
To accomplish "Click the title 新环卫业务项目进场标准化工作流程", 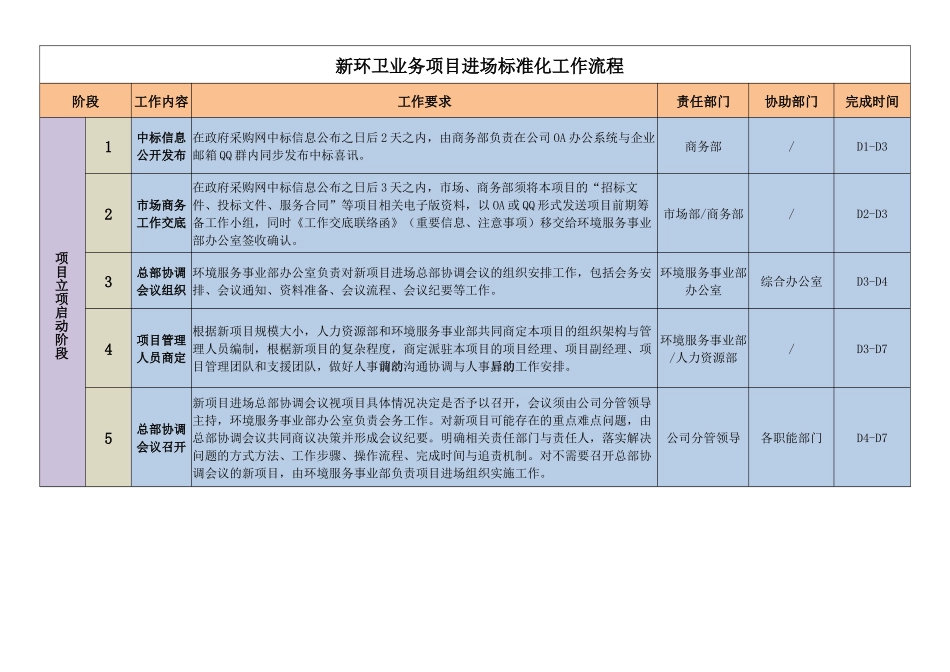I will (479, 65).
